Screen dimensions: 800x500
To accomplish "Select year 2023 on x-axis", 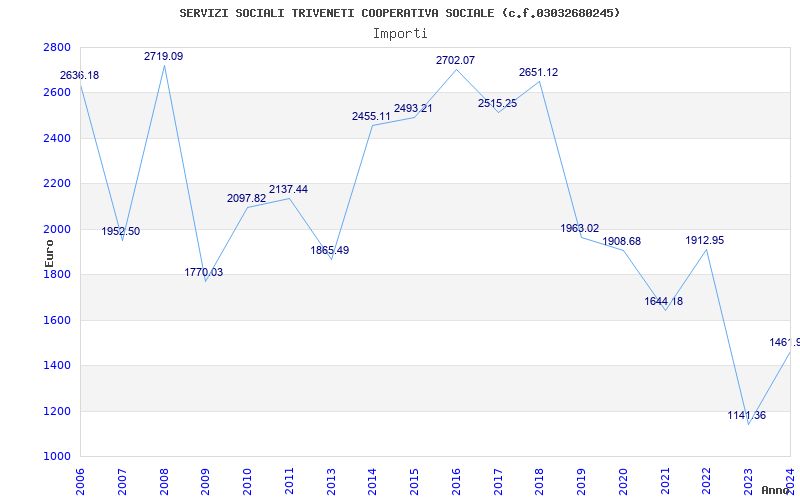I will (748, 482).
